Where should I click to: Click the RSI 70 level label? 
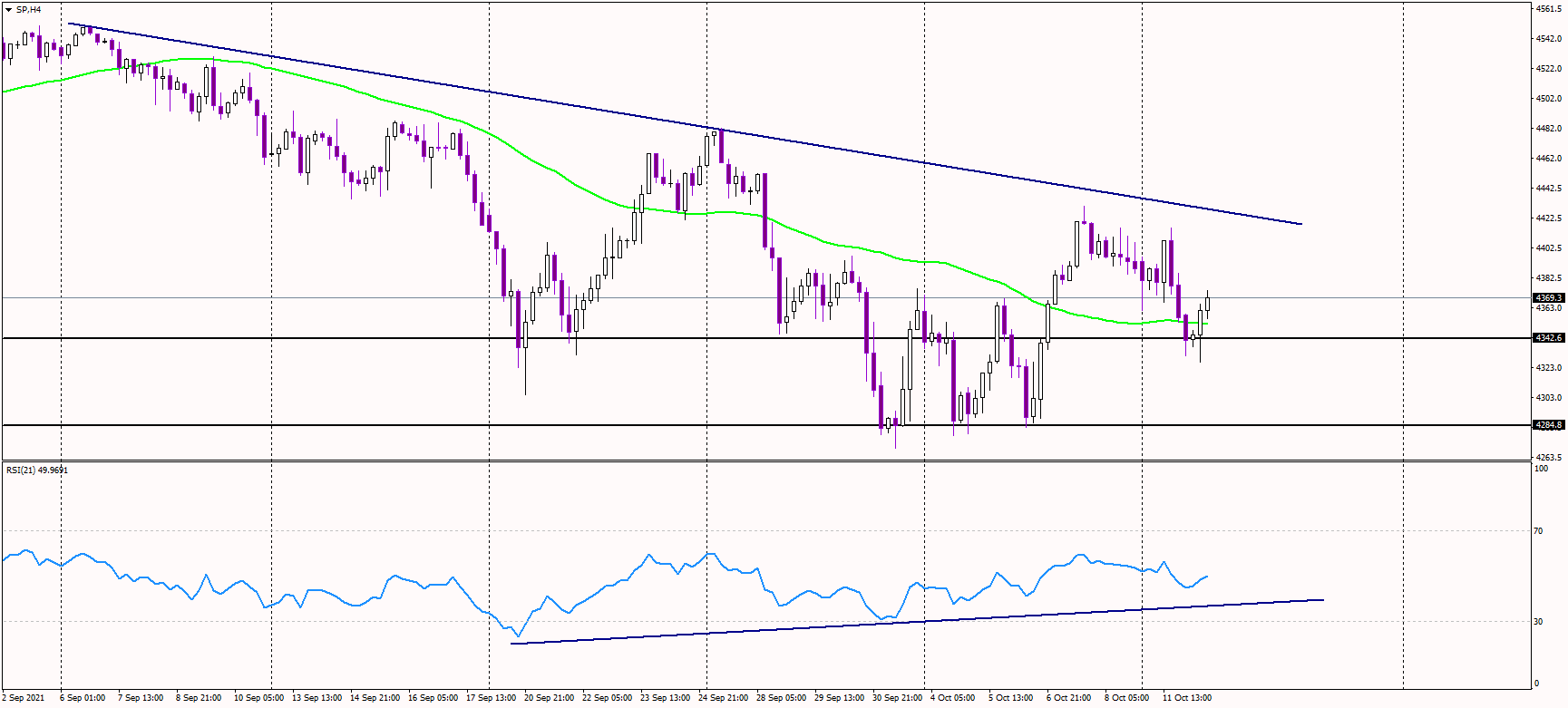[1538, 531]
